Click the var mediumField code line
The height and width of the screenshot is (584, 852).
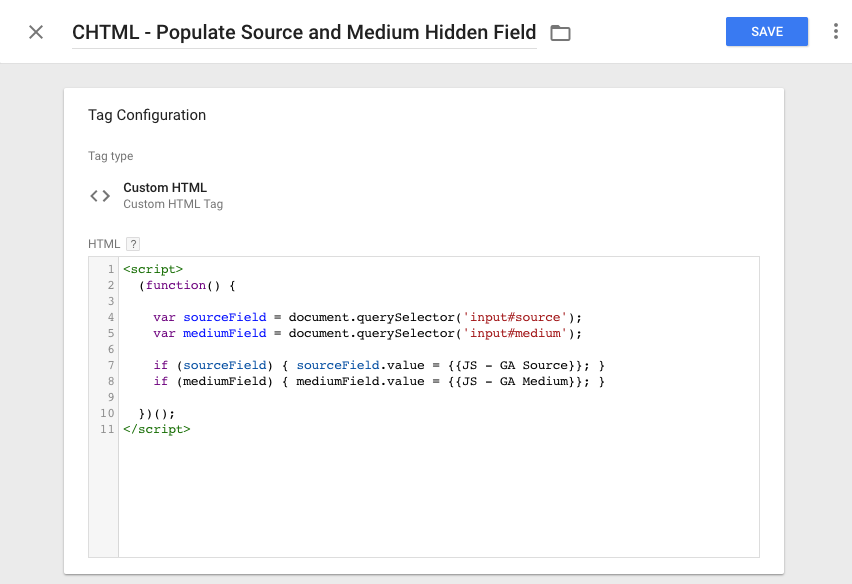point(367,333)
